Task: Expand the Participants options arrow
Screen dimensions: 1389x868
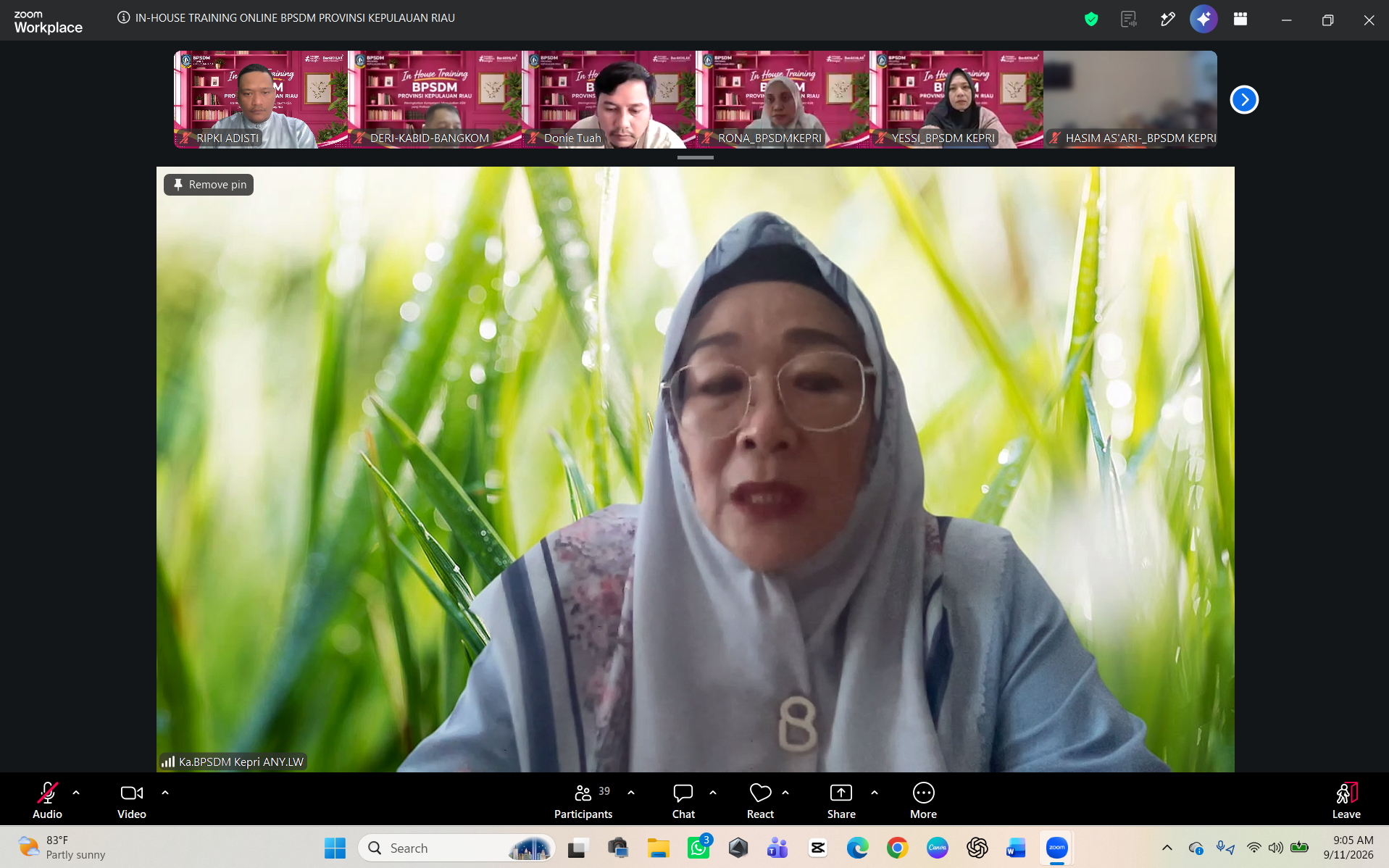Action: [x=631, y=793]
